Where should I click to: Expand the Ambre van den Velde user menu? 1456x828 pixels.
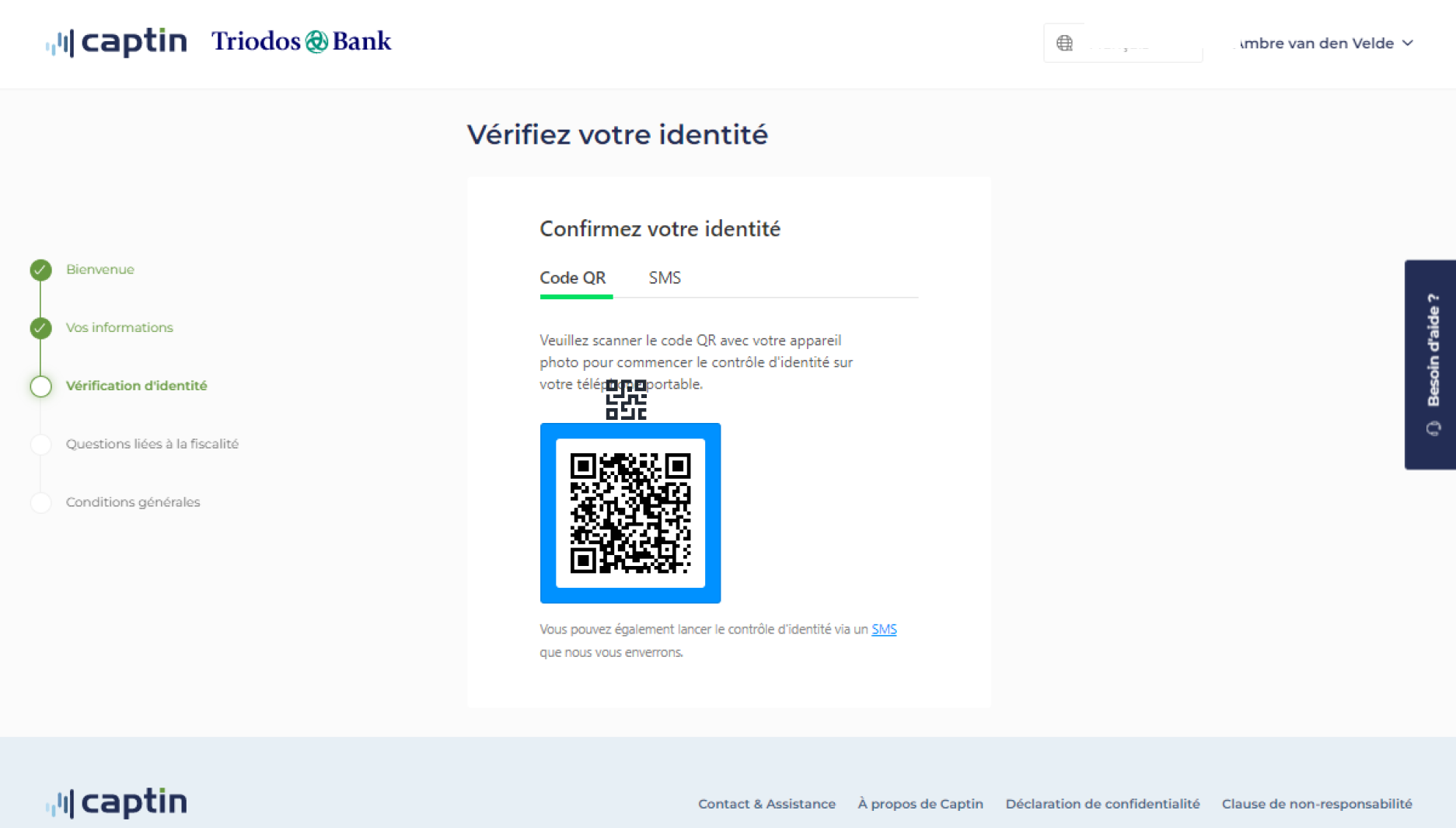click(1325, 44)
